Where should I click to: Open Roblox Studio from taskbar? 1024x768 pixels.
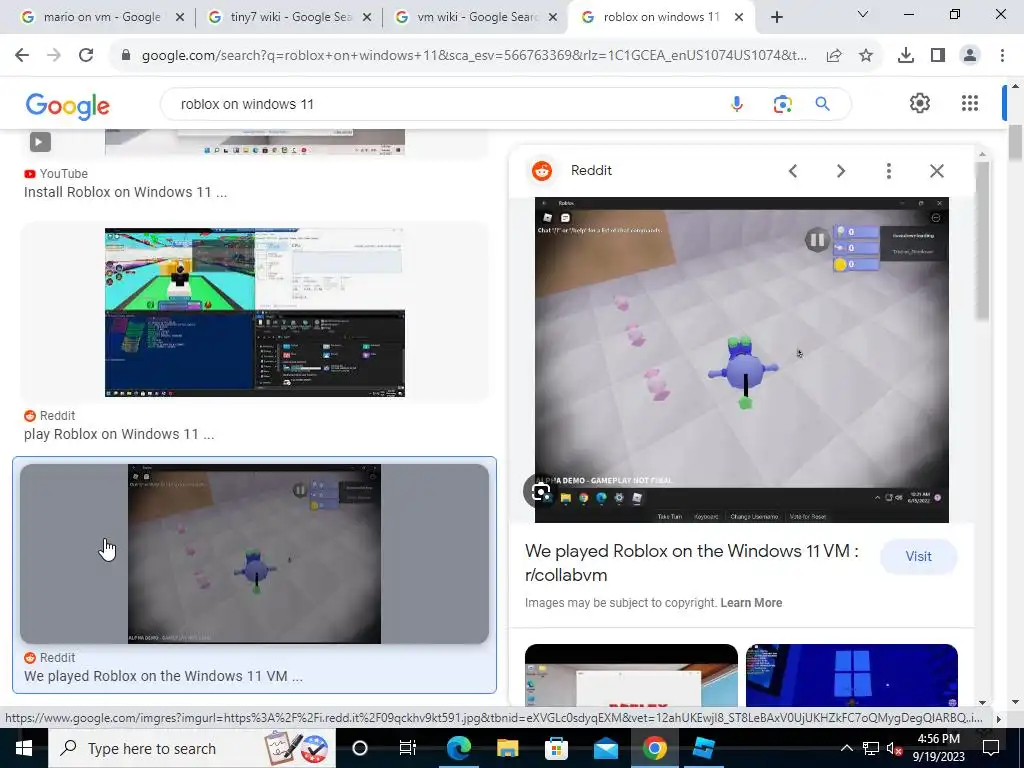(x=703, y=748)
